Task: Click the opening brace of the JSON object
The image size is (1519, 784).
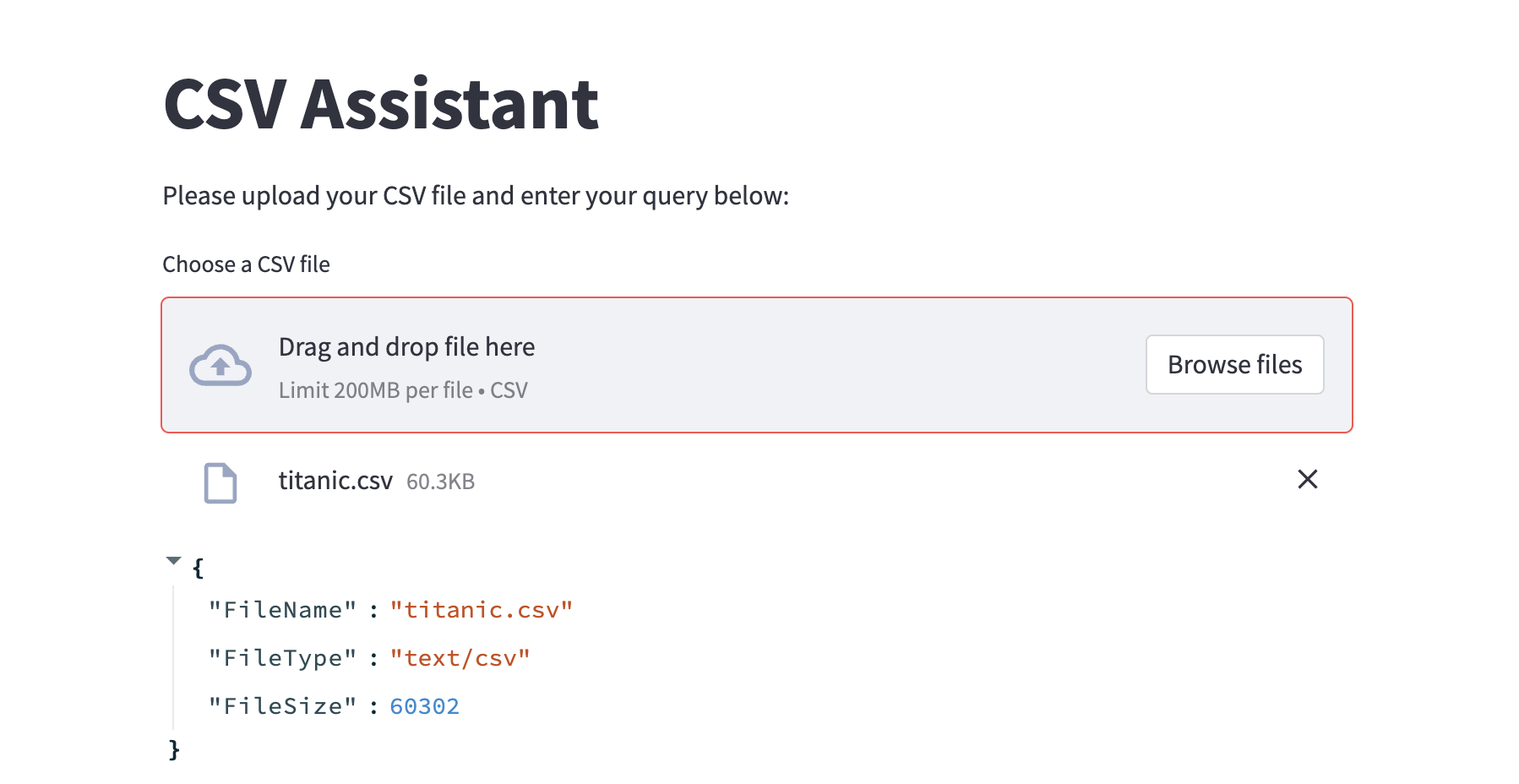Action: tap(199, 568)
